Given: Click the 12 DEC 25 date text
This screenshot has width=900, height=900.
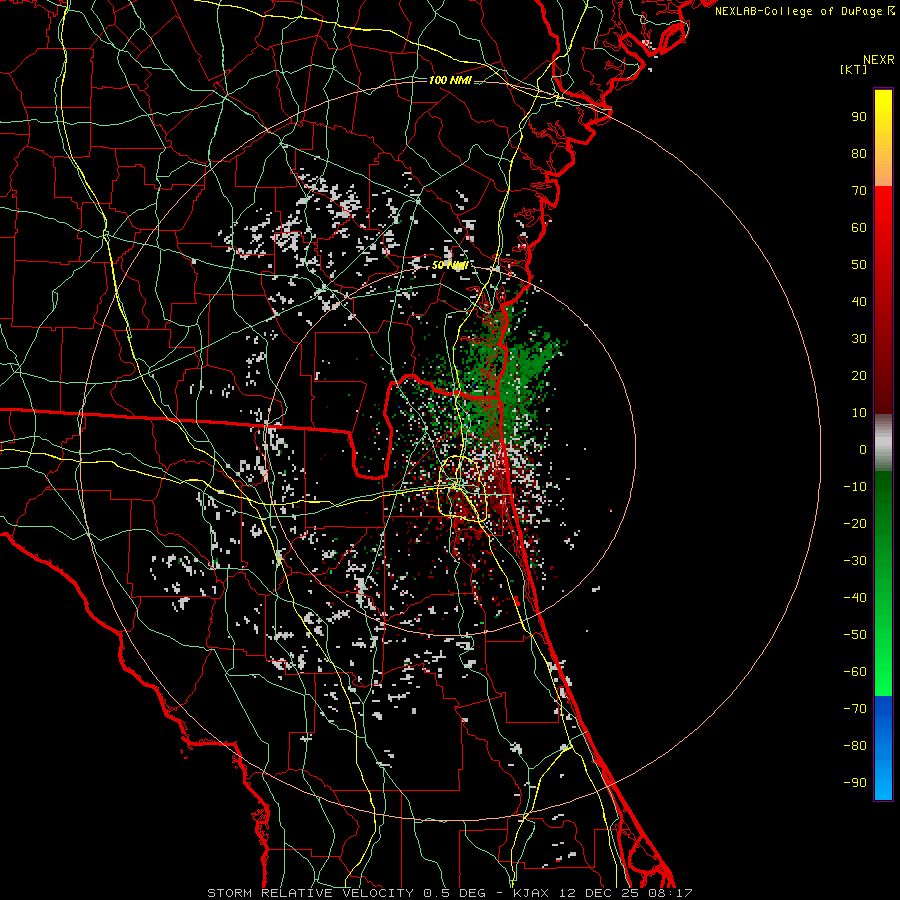Looking at the screenshot, I should (x=598, y=893).
